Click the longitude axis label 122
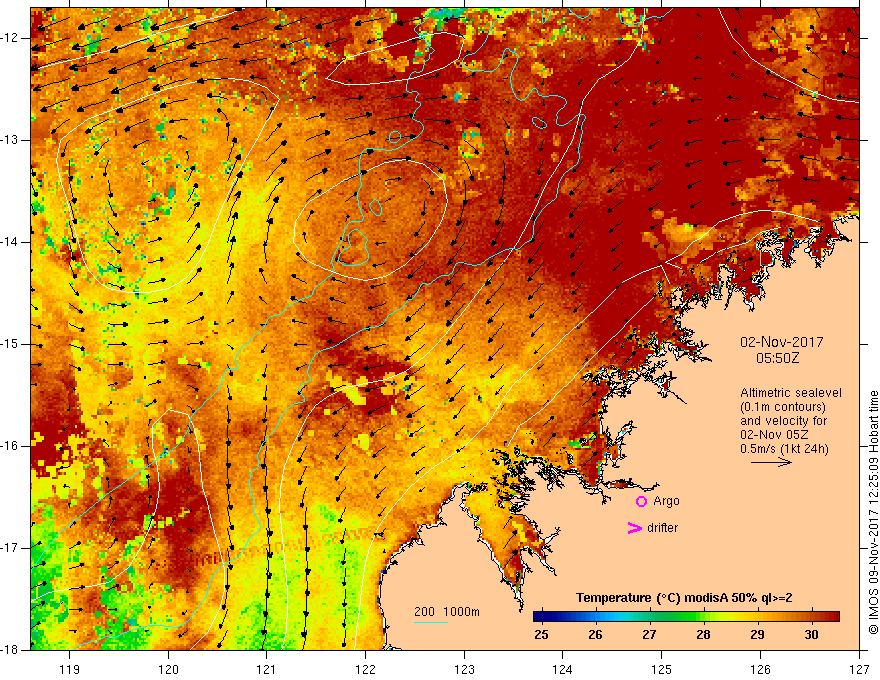 [x=365, y=669]
